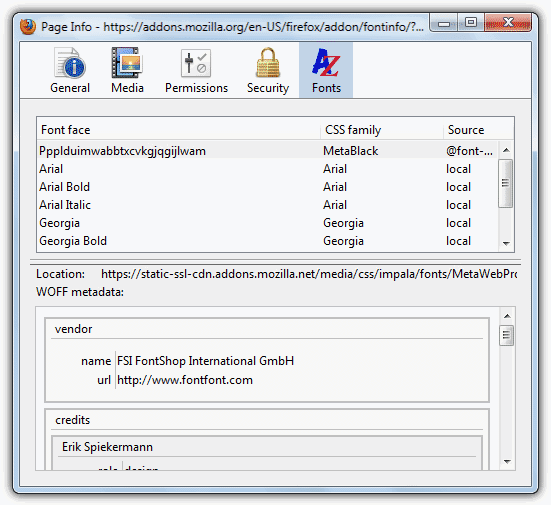This screenshot has width=551, height=505.
Task: Click the credits section heading
Action: pyautogui.click(x=73, y=420)
